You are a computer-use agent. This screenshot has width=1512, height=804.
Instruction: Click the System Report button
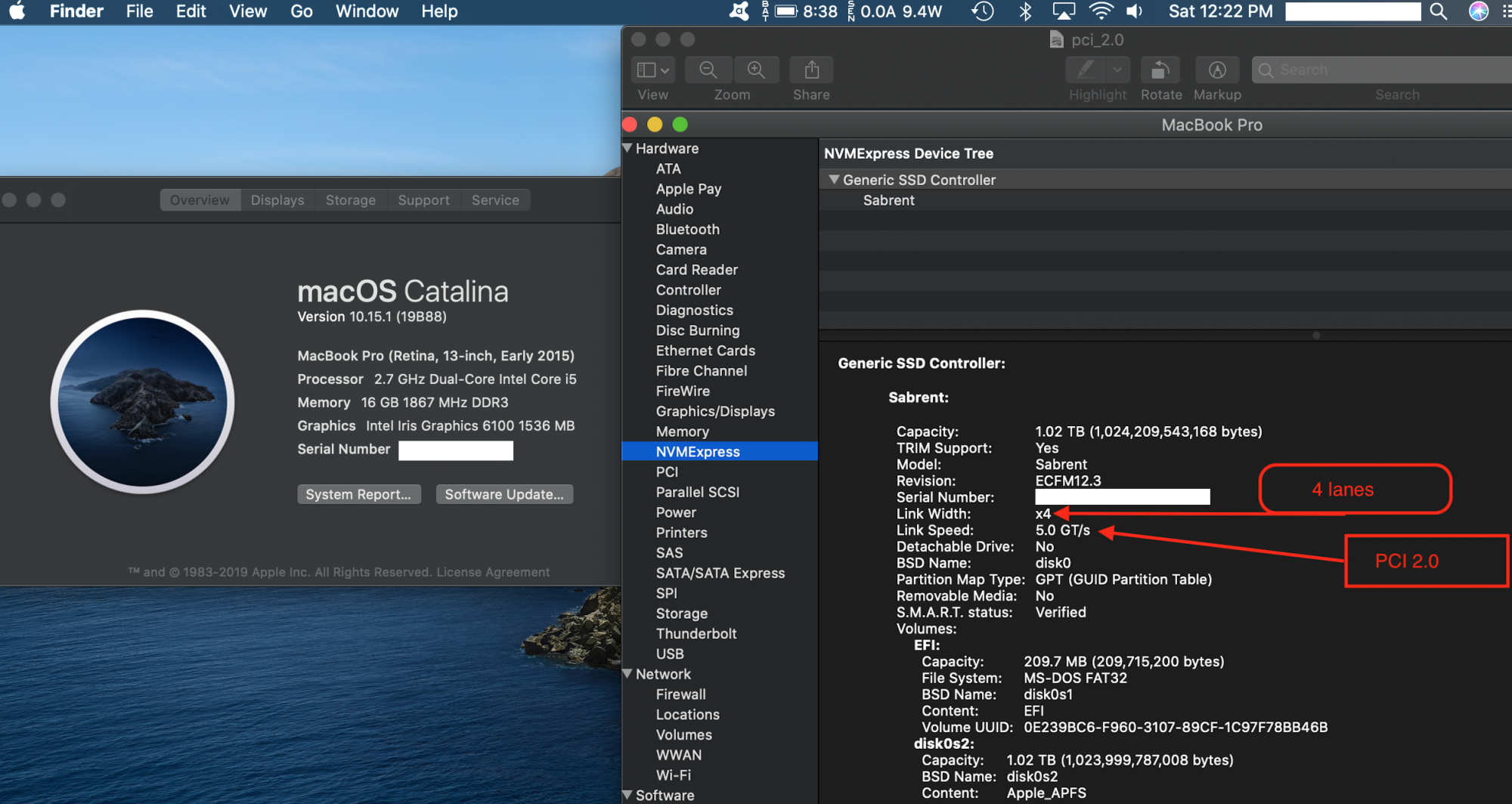pos(359,494)
